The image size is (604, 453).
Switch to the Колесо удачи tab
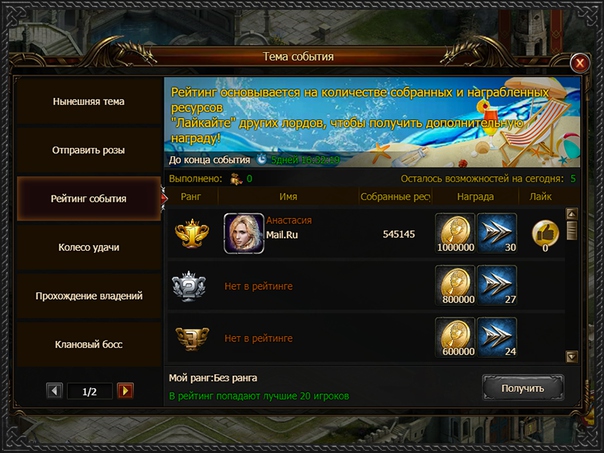(x=89, y=247)
